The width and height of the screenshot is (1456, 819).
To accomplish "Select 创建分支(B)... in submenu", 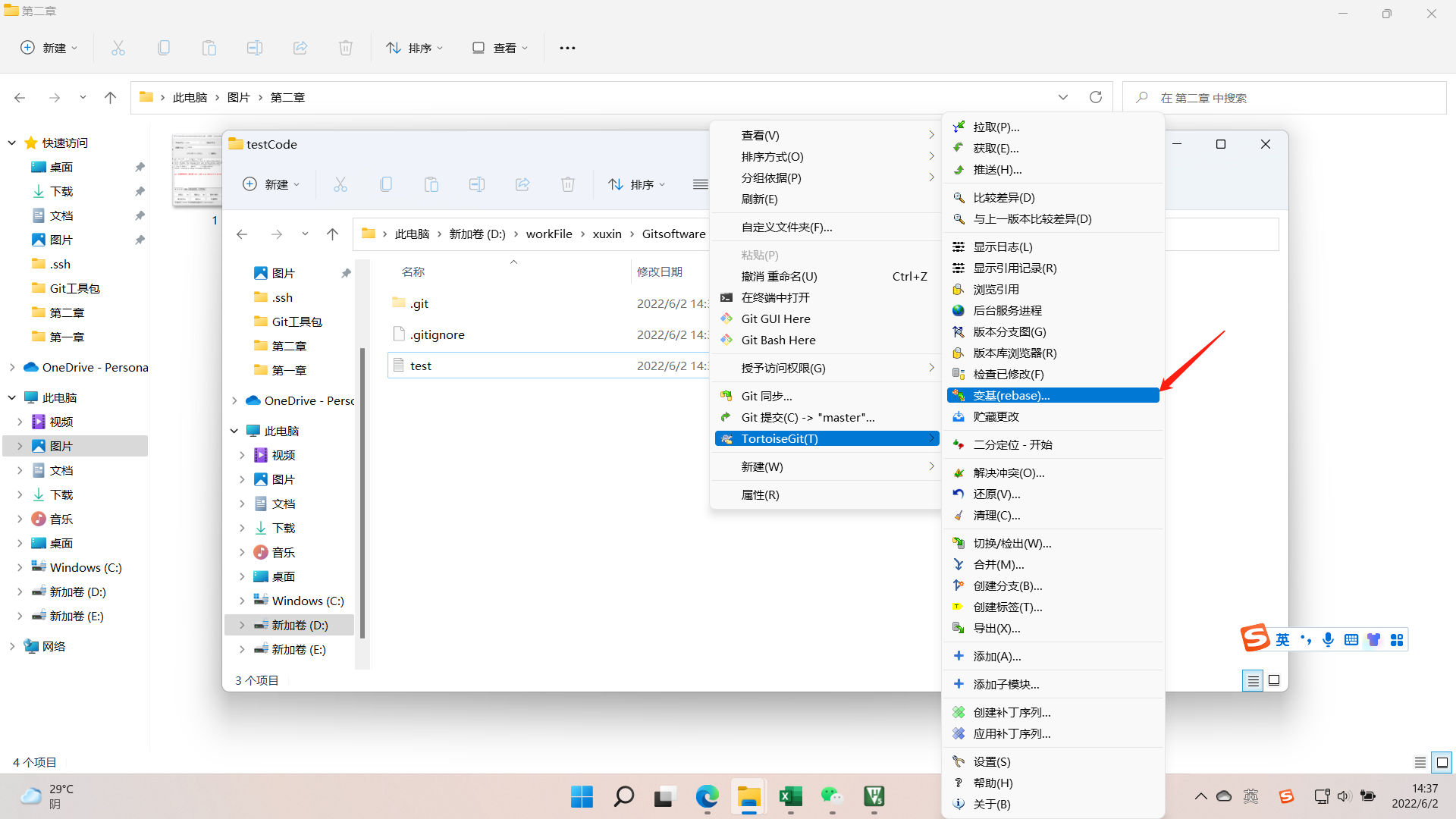I will pos(1053,585).
